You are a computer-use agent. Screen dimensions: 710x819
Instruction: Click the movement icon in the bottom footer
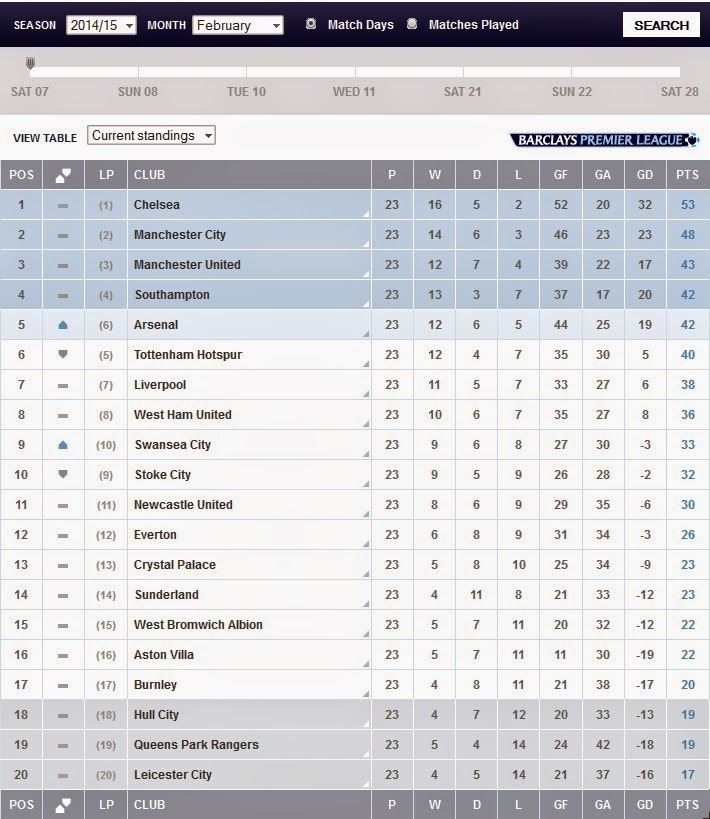63,804
